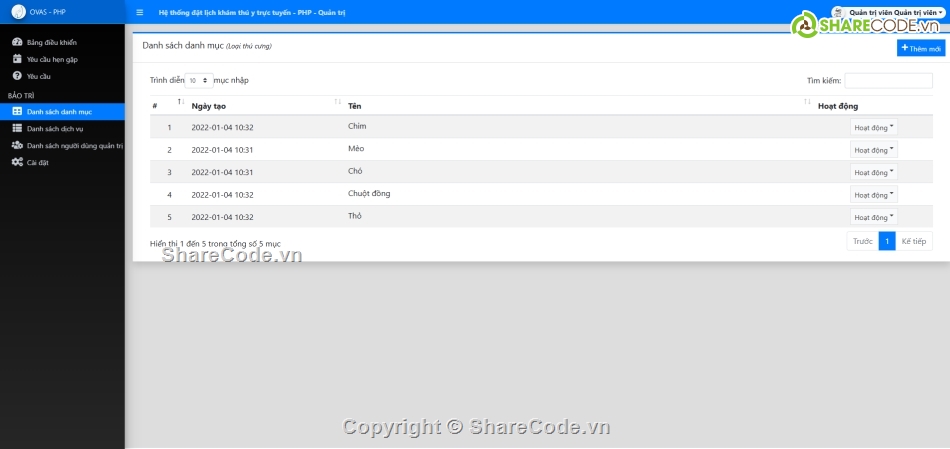Click the list icon beside Danh sách dịch vụ
Image resolution: width=950 pixels, height=449 pixels.
(x=17, y=129)
